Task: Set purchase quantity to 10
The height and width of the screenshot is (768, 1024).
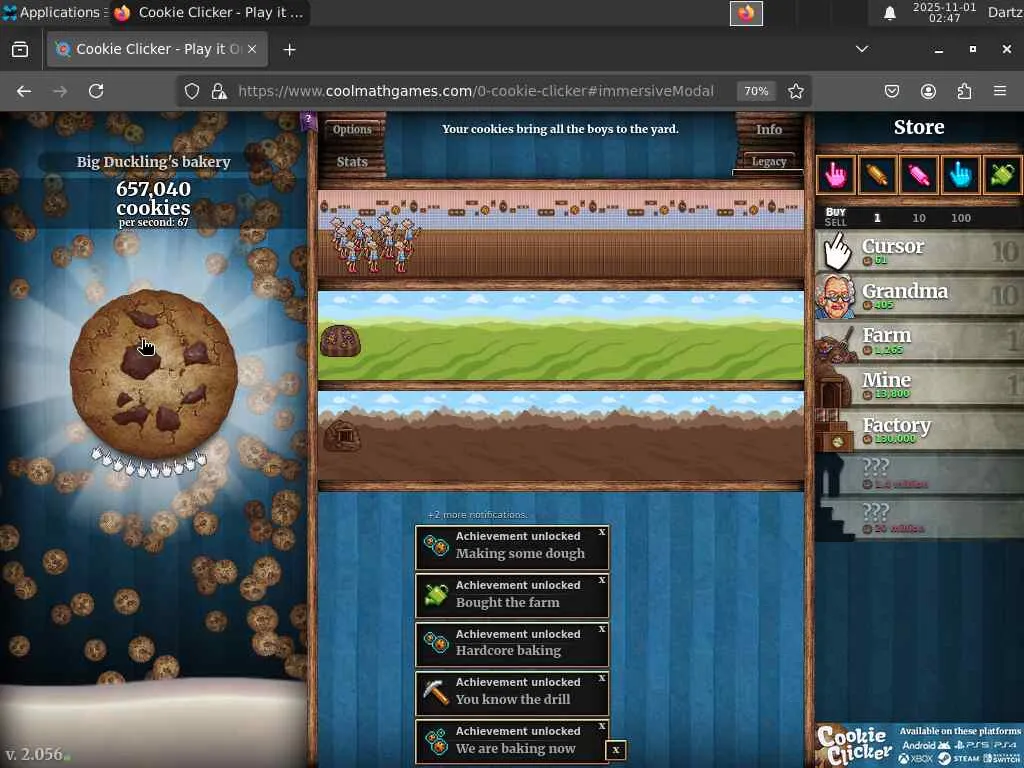Action: pos(919,218)
